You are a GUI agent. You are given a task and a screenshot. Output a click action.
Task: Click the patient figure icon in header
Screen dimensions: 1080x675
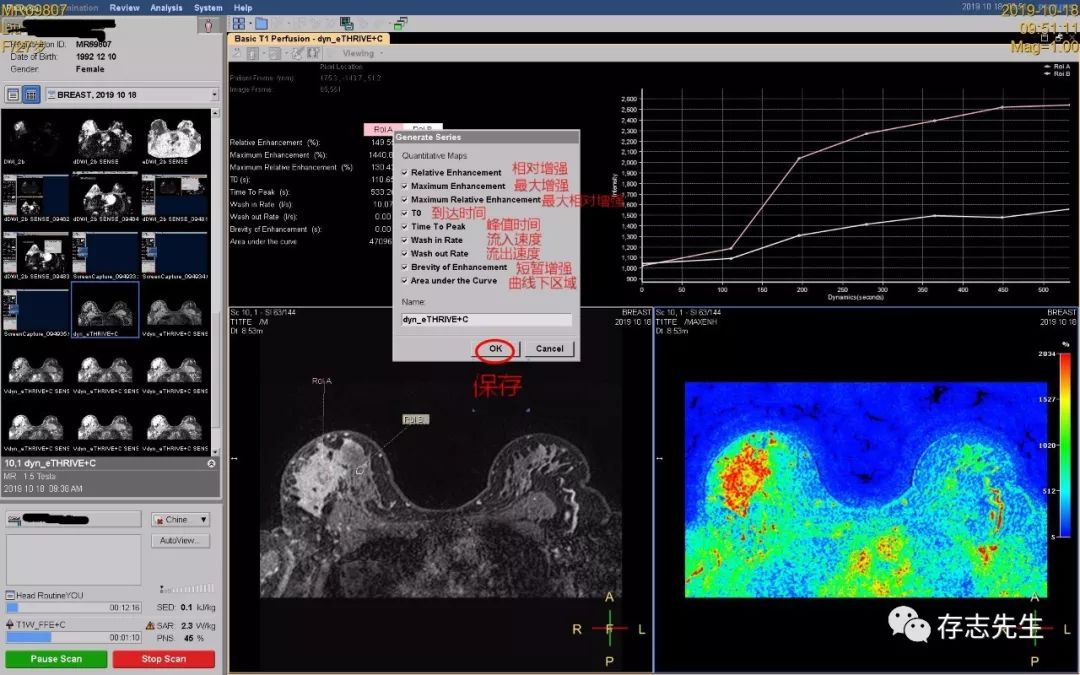[207, 26]
